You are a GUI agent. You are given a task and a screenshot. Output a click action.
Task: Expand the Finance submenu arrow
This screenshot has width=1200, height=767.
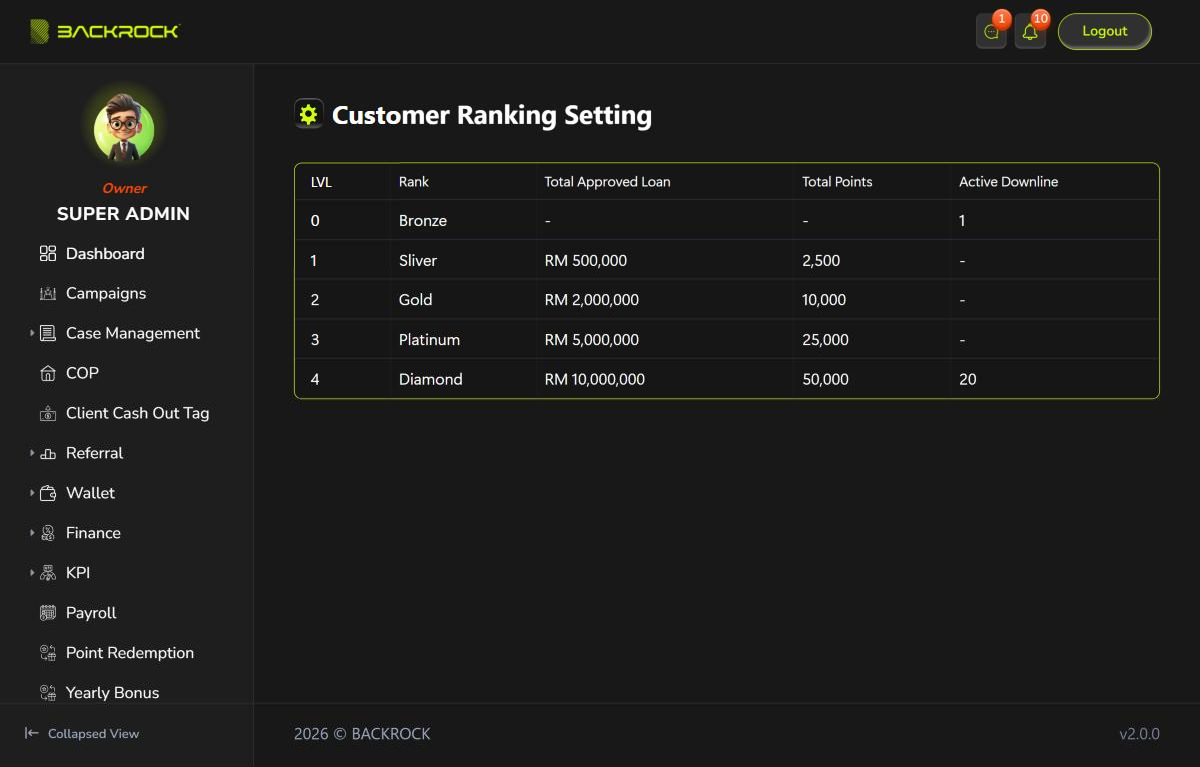(x=32, y=533)
